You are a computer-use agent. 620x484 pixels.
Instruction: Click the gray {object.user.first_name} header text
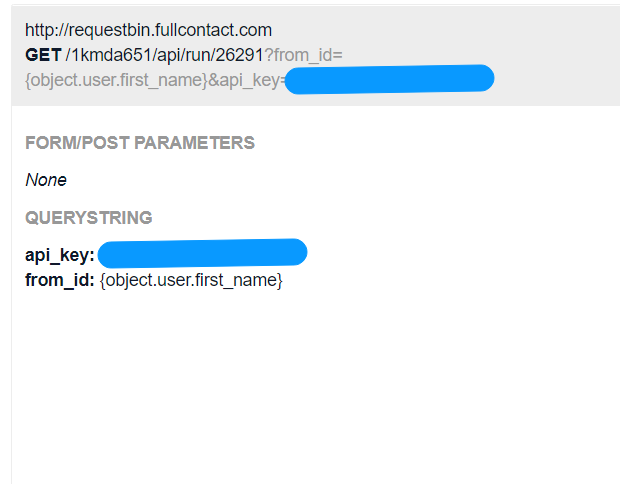116,80
